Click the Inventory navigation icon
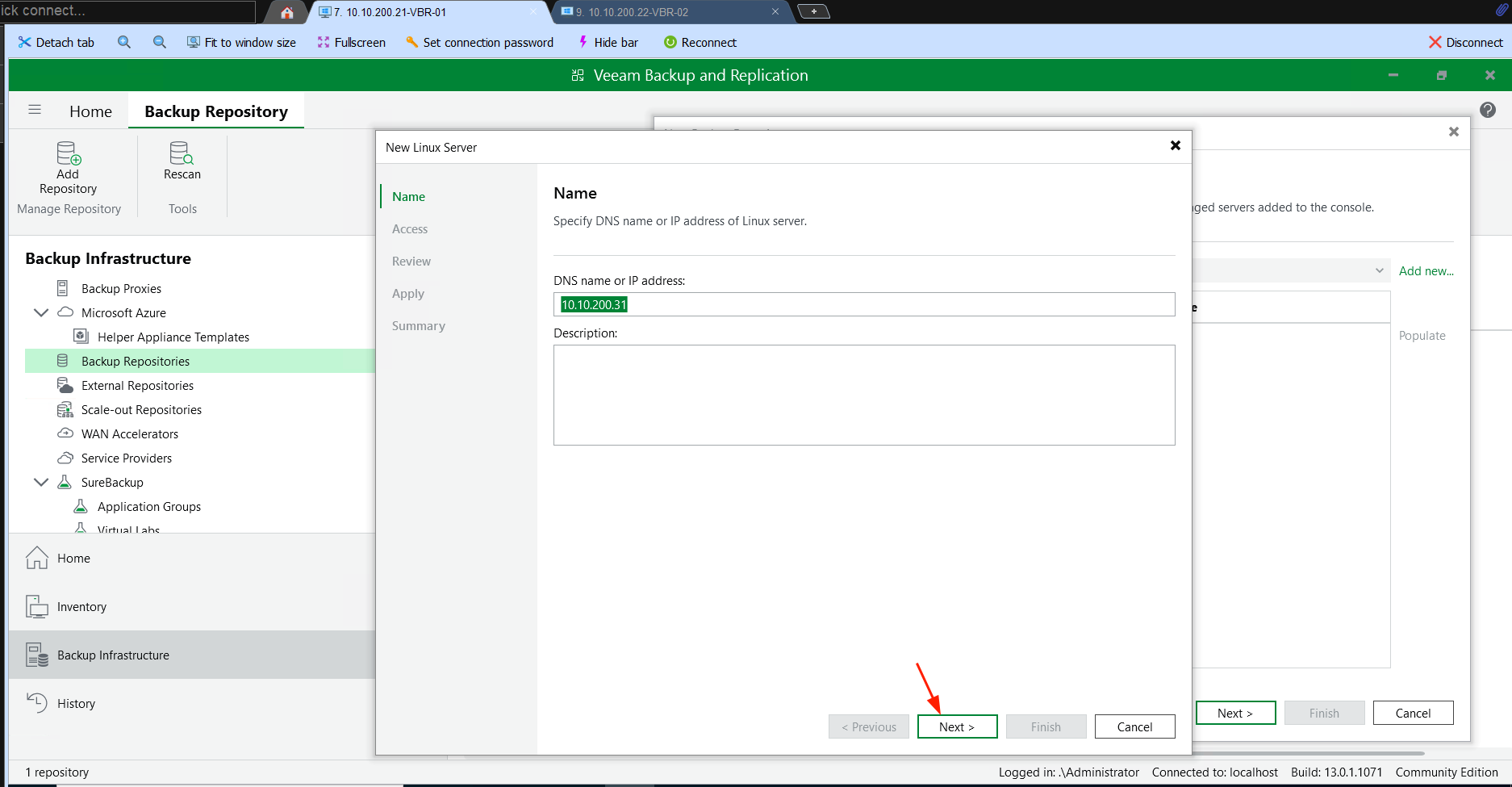 click(x=37, y=606)
